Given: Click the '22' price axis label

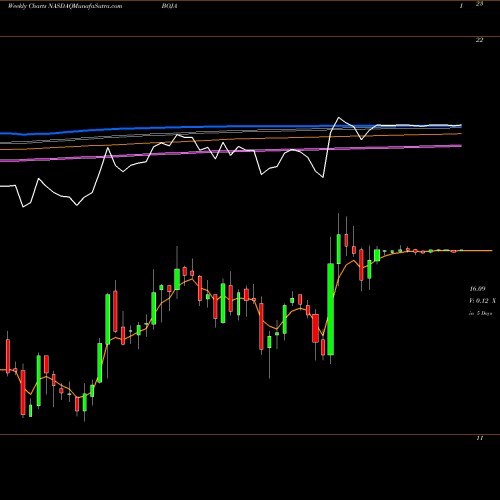Looking at the screenshot, I should [x=479, y=40].
